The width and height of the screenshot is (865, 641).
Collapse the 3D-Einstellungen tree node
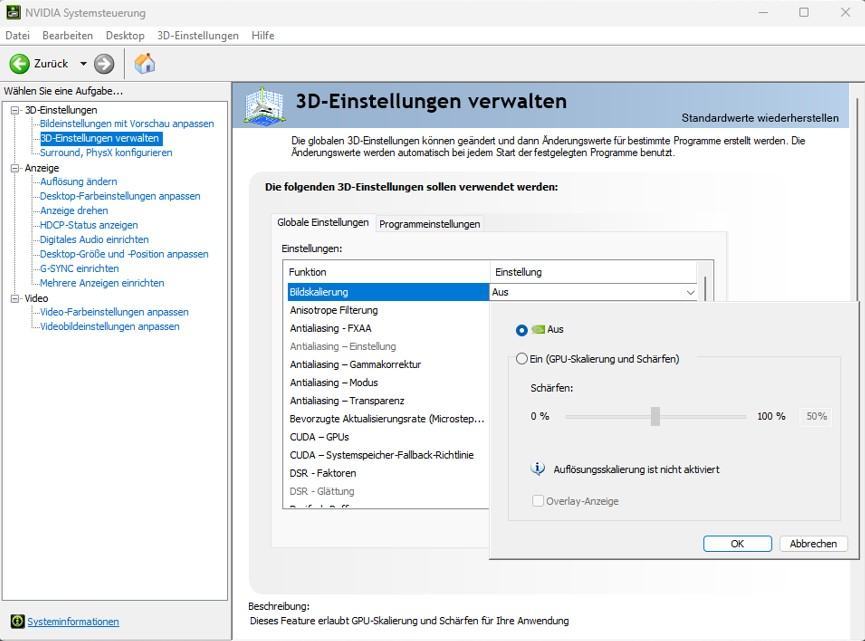pos(15,110)
